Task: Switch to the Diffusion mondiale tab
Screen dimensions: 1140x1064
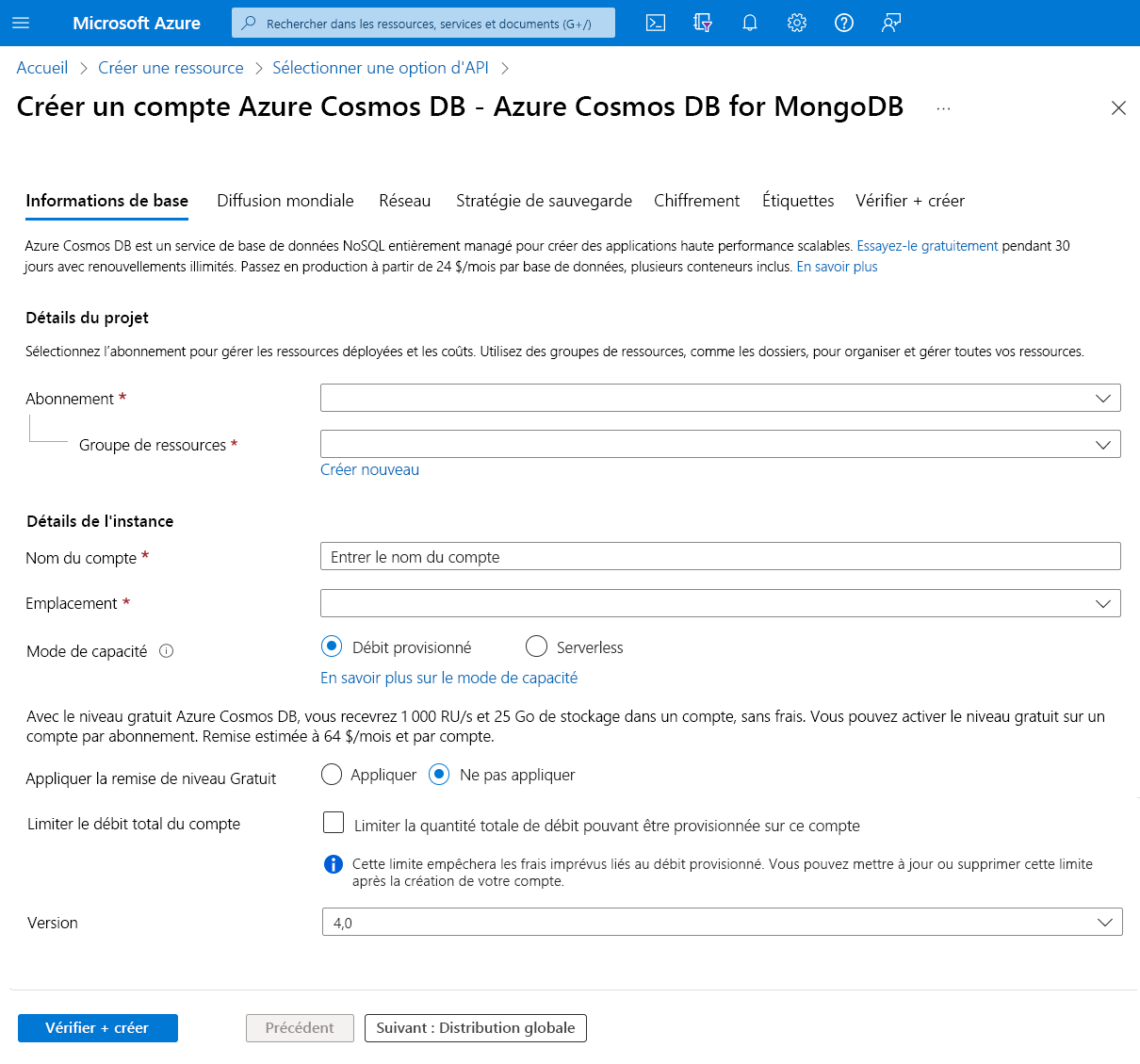Action: (285, 201)
